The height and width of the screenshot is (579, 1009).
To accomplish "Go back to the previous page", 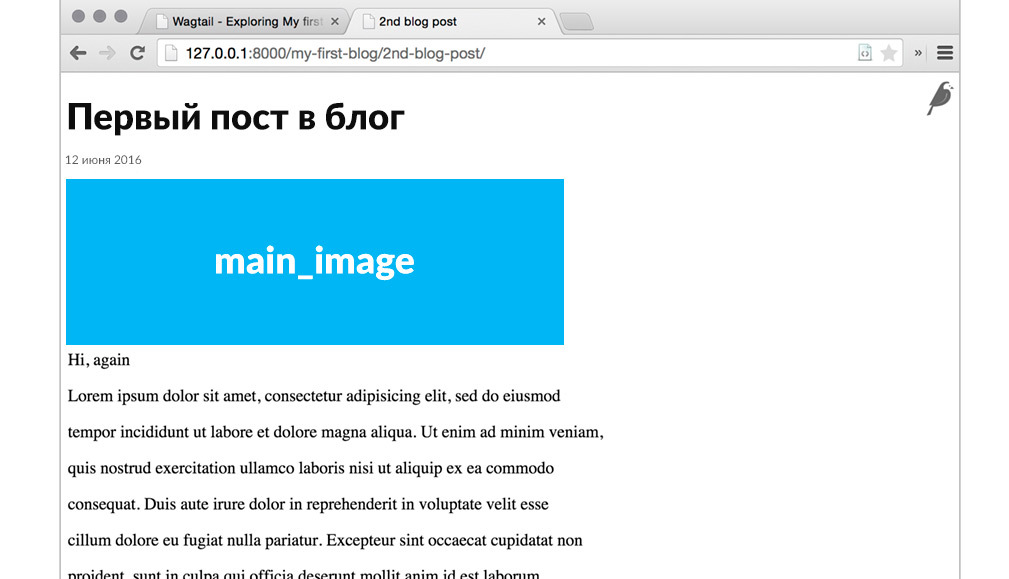I will (78, 53).
